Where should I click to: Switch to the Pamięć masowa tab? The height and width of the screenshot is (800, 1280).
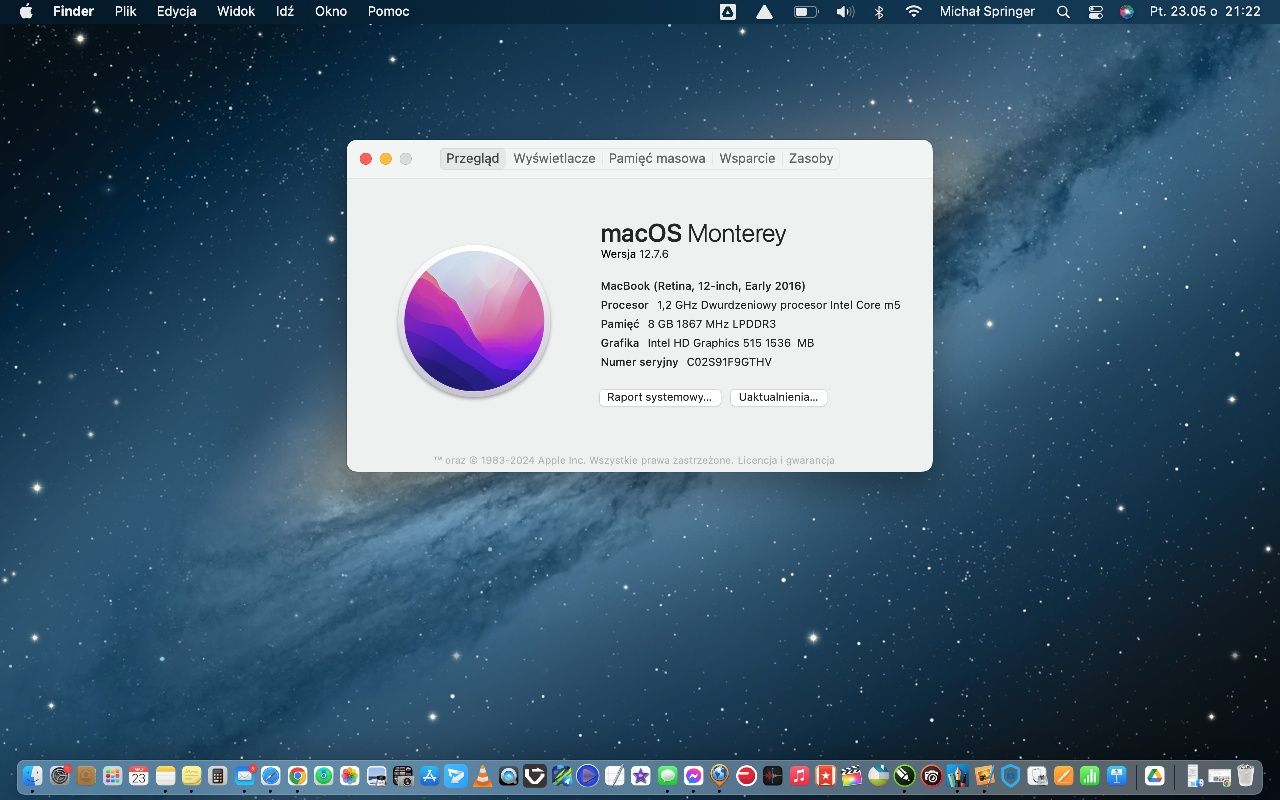[657, 158]
